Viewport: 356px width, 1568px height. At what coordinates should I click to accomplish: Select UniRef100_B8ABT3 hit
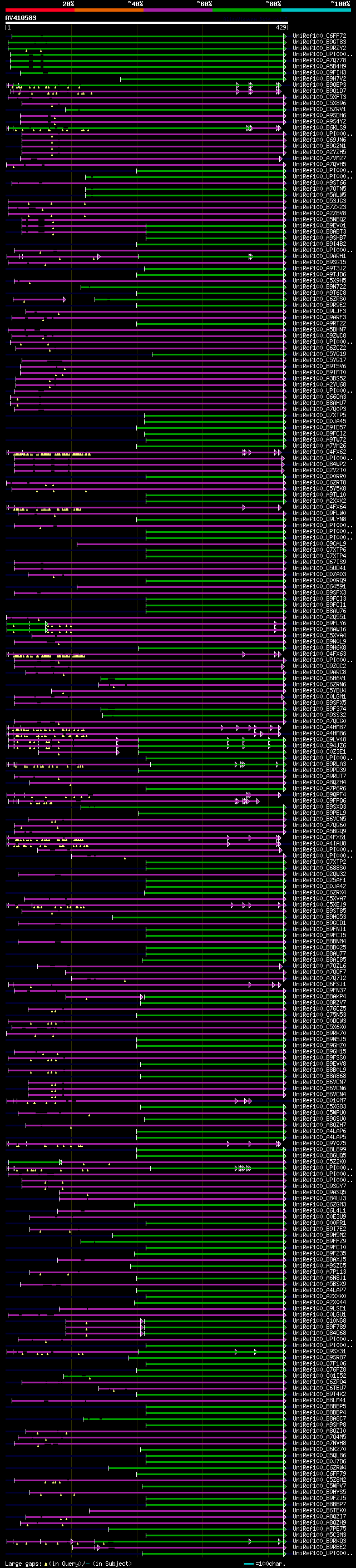pyautogui.click(x=319, y=231)
